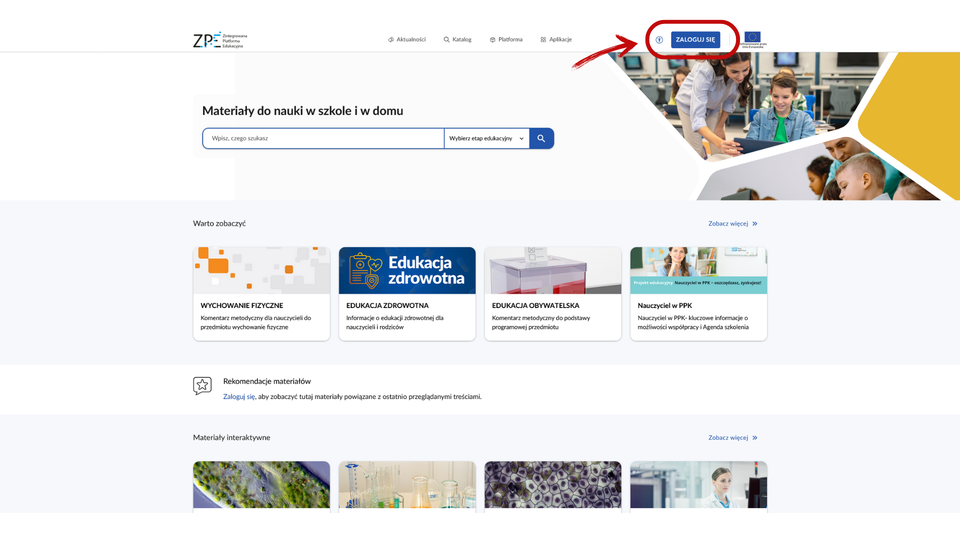
Task: Open the Aplikacje menu item
Action: tap(556, 40)
